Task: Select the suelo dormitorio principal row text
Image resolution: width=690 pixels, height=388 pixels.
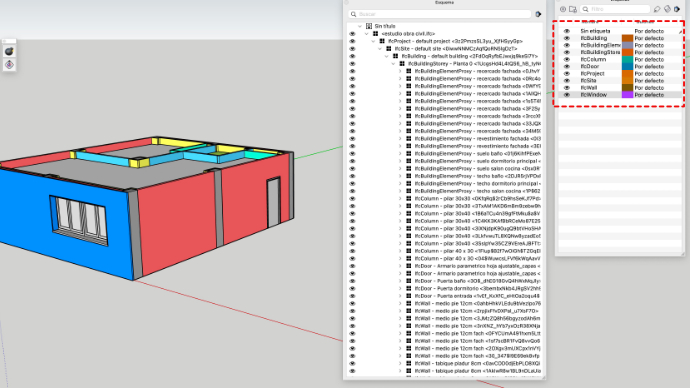Action: pos(477,161)
